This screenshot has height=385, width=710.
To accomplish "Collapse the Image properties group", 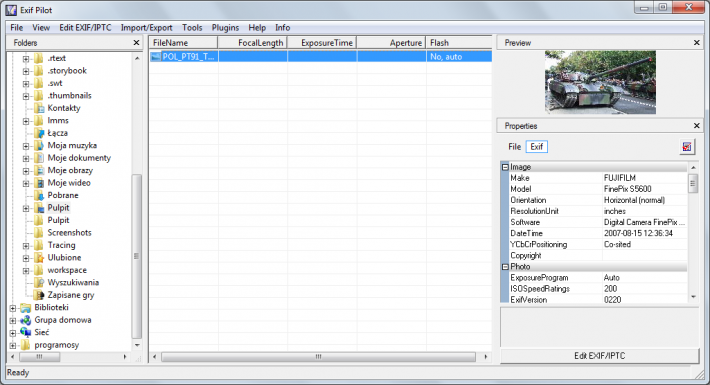I will [x=505, y=167].
